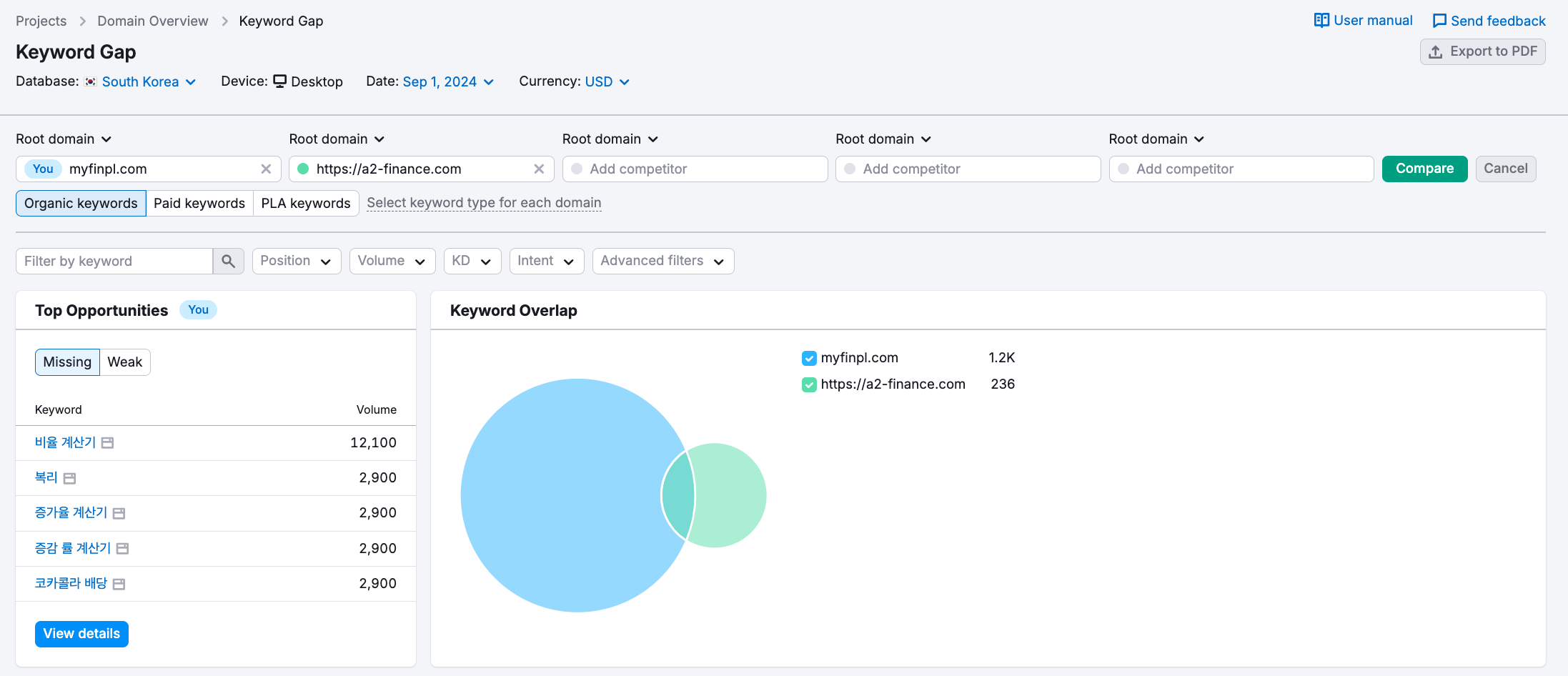Switch to Weak opportunities
This screenshot has width=1568, height=676.
(125, 362)
